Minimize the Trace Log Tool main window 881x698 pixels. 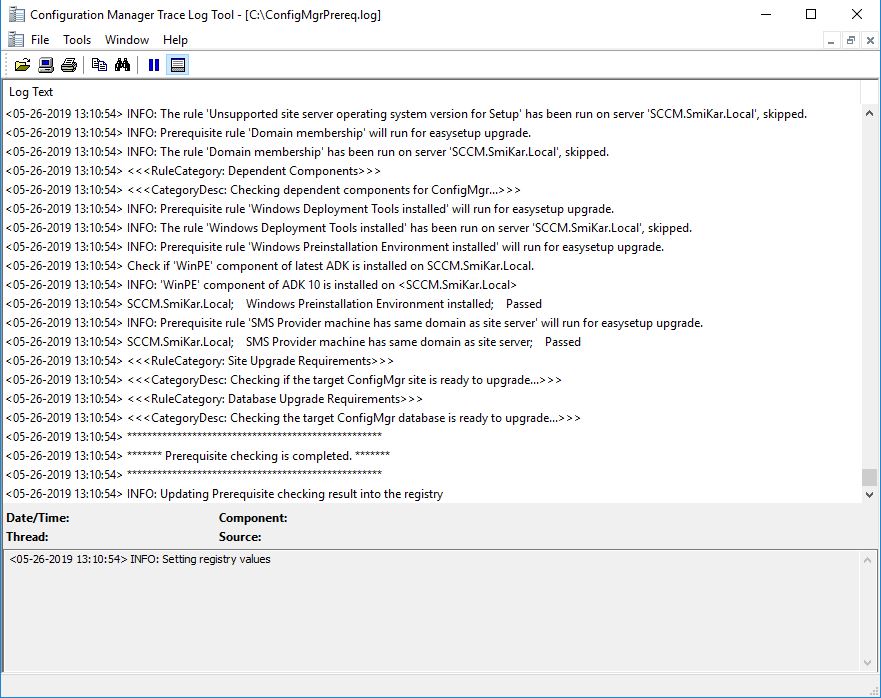point(766,14)
